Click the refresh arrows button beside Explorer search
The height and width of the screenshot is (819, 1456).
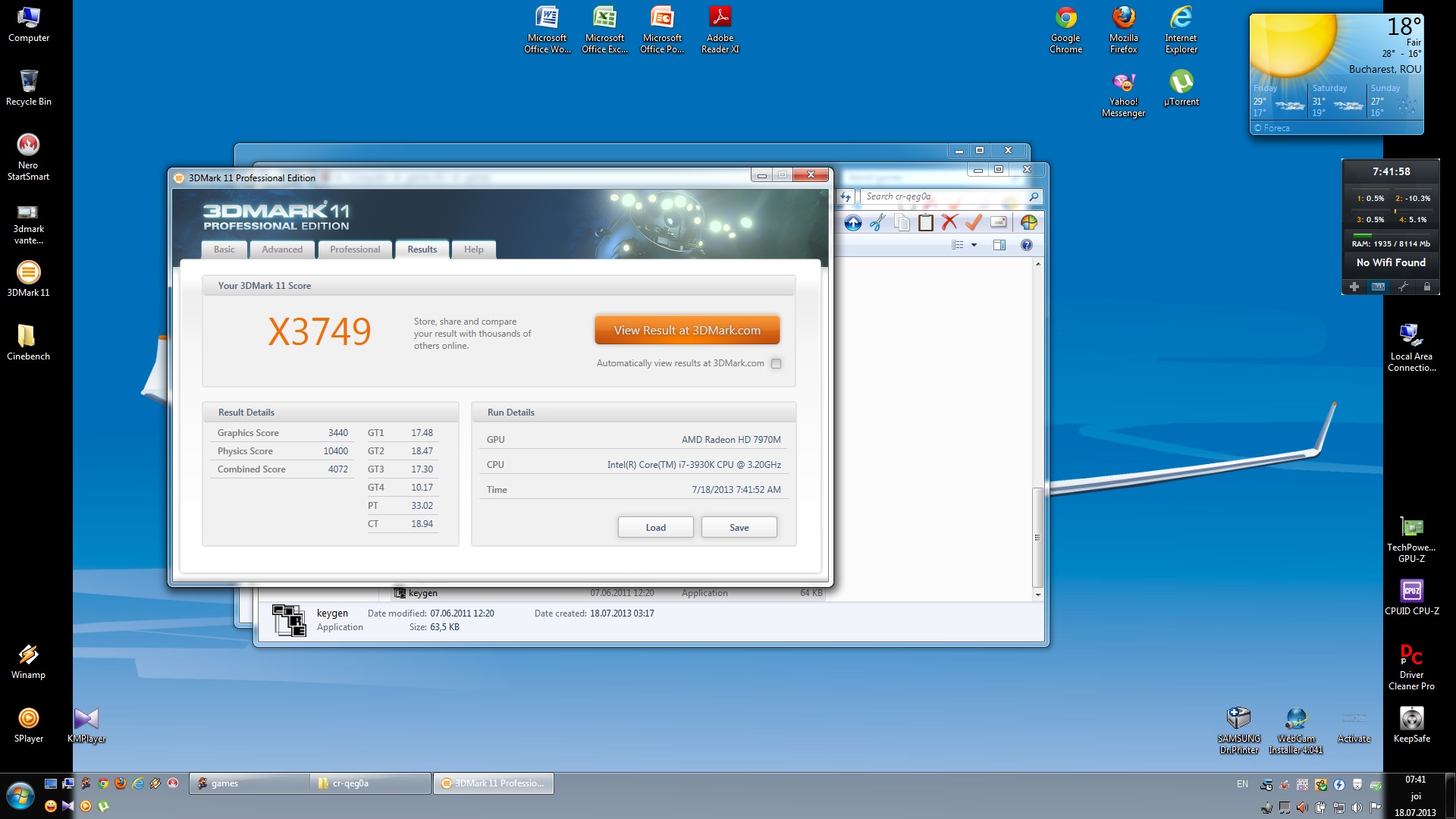[x=846, y=197]
